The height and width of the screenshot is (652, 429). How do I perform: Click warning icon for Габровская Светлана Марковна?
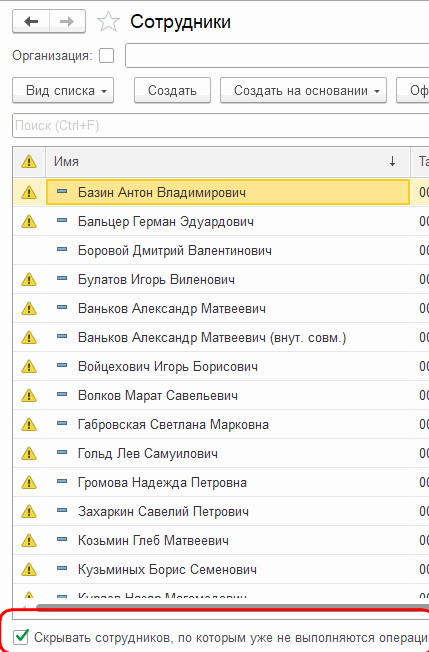[x=29, y=425]
